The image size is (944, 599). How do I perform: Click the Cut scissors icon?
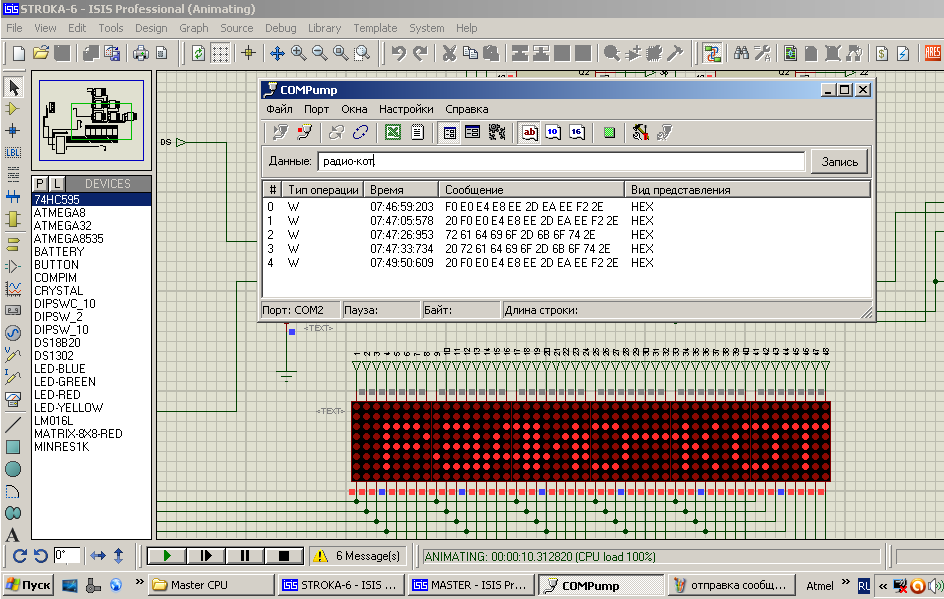449,53
